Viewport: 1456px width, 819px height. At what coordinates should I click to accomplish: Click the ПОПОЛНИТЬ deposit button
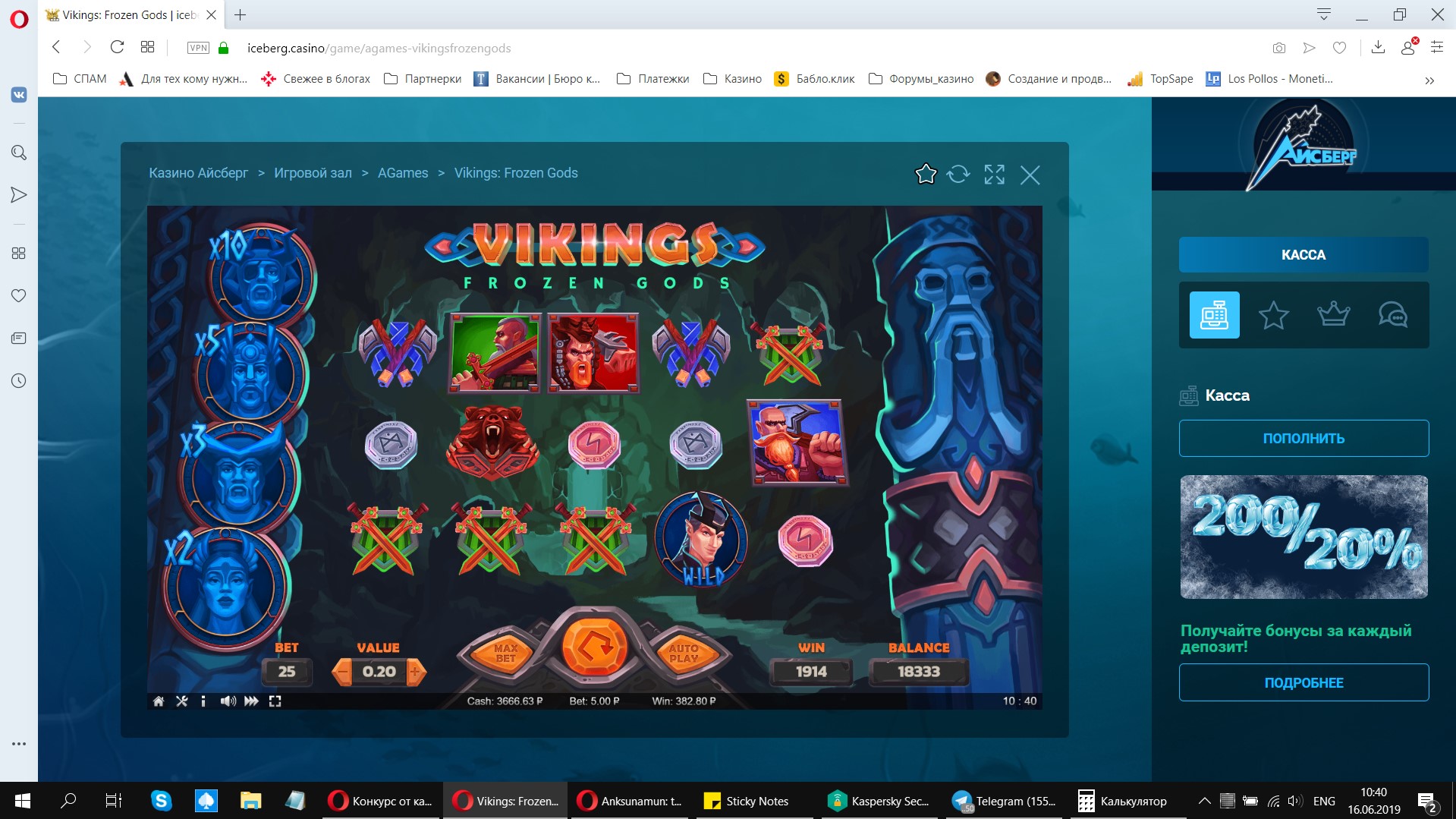(1303, 439)
